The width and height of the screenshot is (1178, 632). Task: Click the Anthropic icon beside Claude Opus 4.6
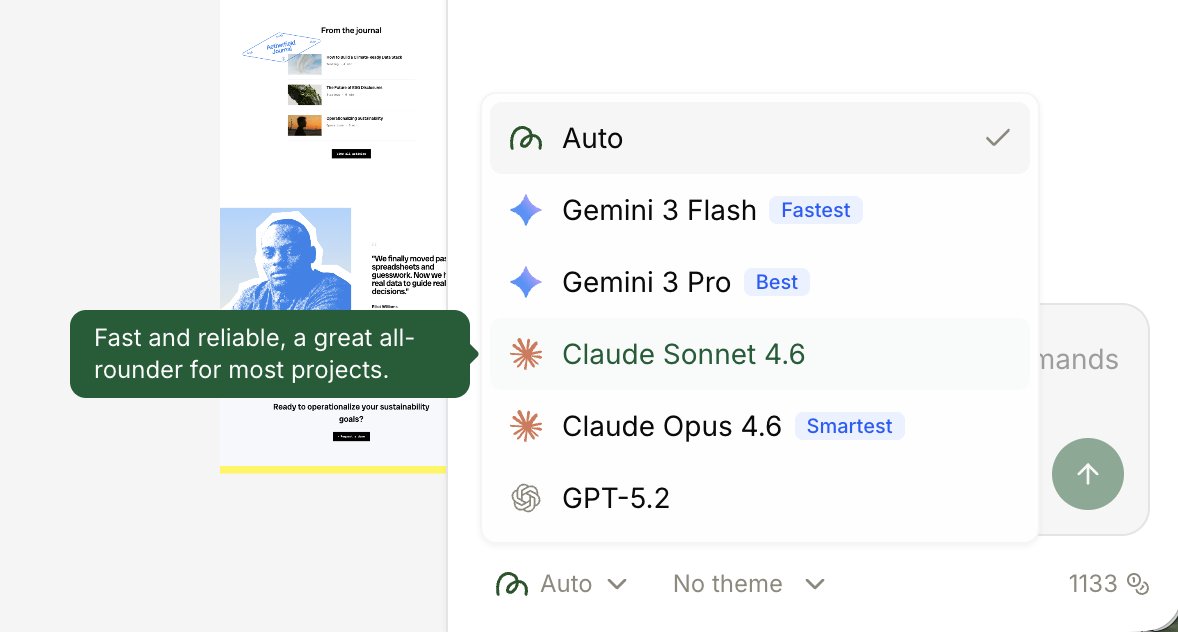[x=526, y=426]
